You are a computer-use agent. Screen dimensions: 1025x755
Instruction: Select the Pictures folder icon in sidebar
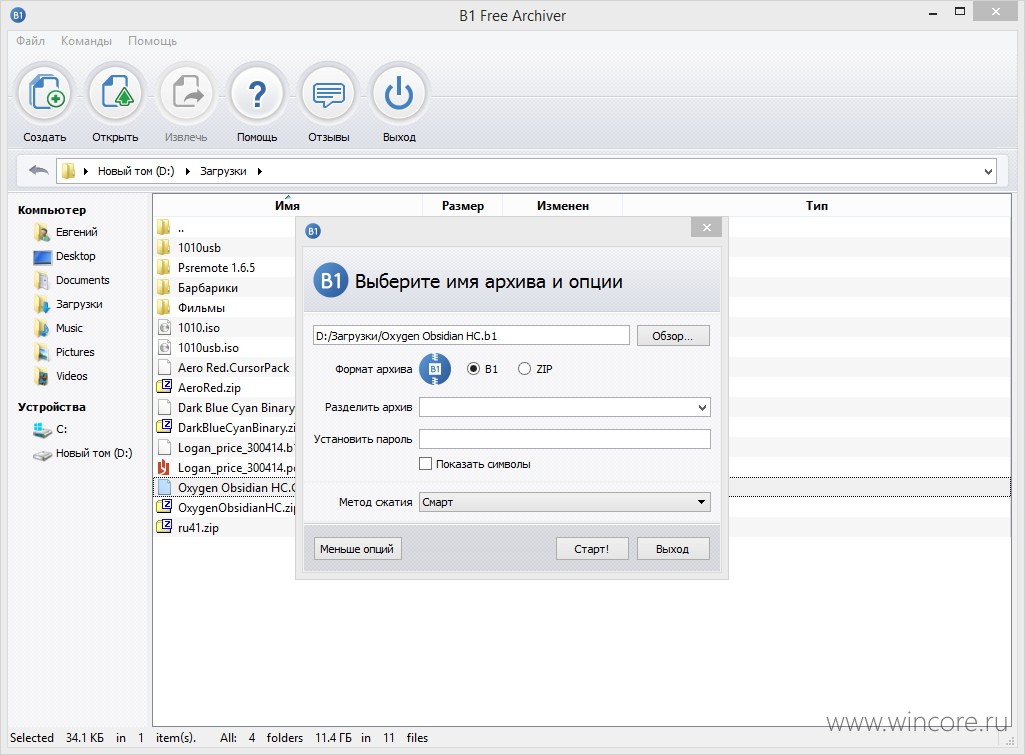(41, 352)
